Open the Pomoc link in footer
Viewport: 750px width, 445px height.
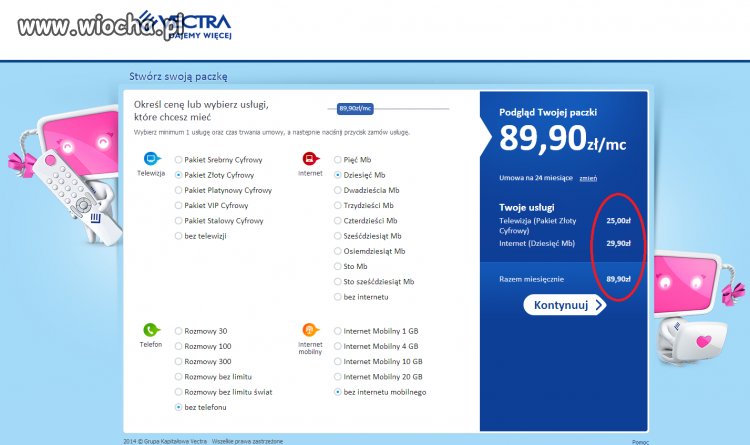point(640,442)
